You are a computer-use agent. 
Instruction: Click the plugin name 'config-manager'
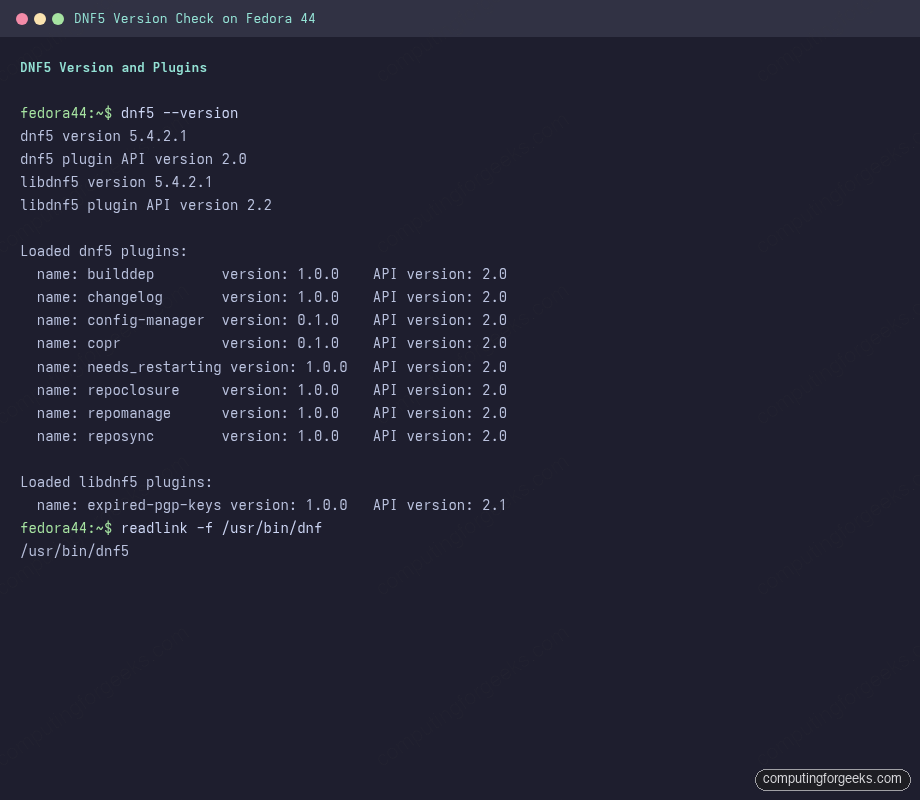tap(146, 320)
